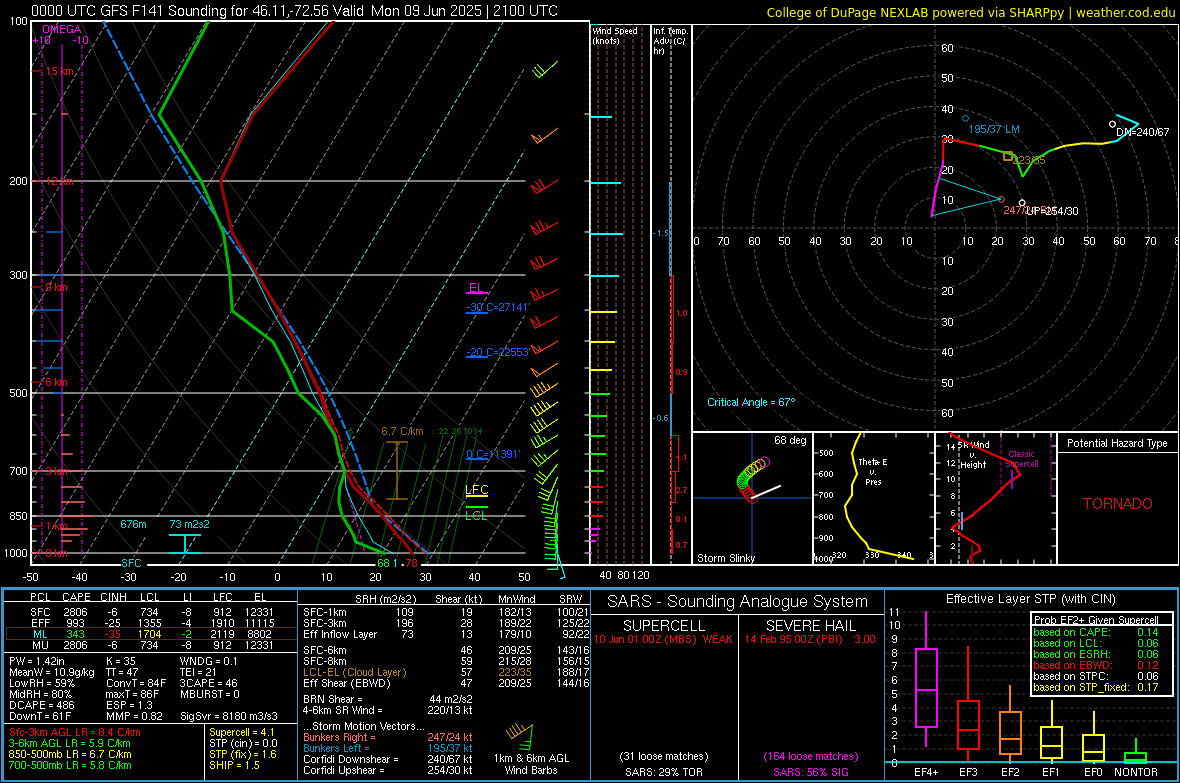Click the Potential Hazard Type header
Image resolution: width=1180 pixels, height=783 pixels.
point(1117,443)
